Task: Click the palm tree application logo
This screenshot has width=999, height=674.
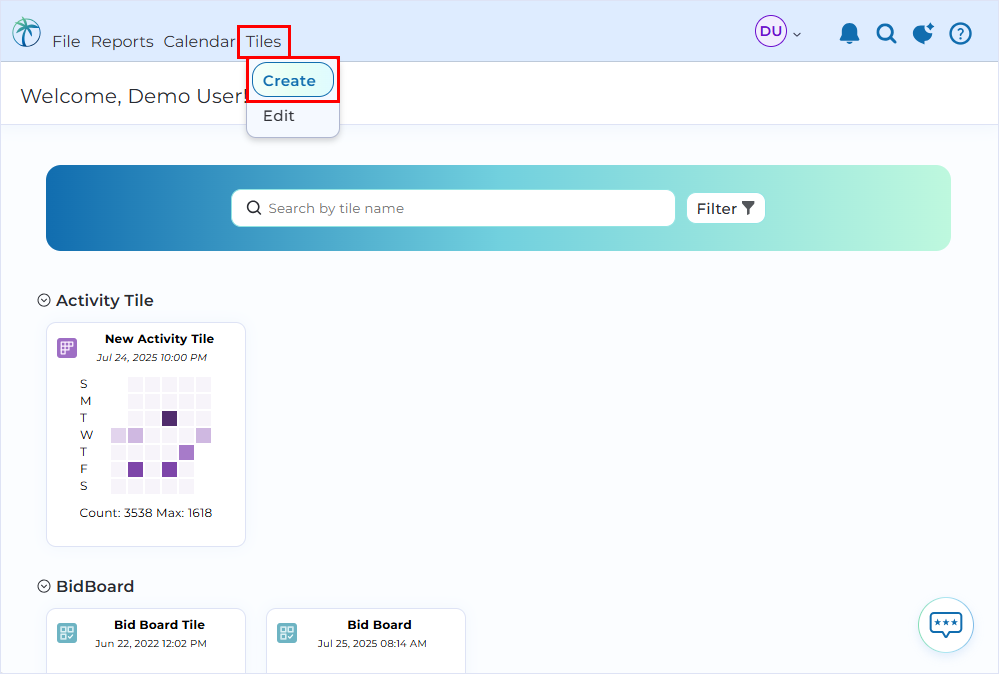Action: [25, 31]
